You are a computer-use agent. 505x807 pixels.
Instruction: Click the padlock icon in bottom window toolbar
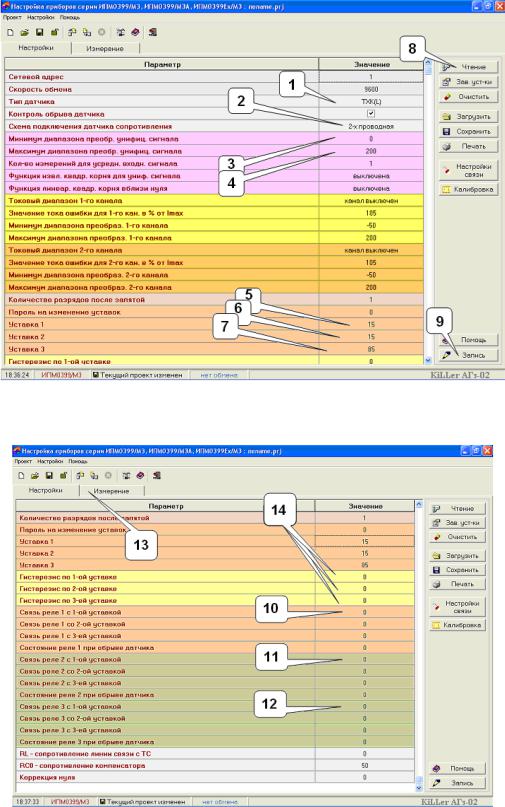click(x=63, y=476)
